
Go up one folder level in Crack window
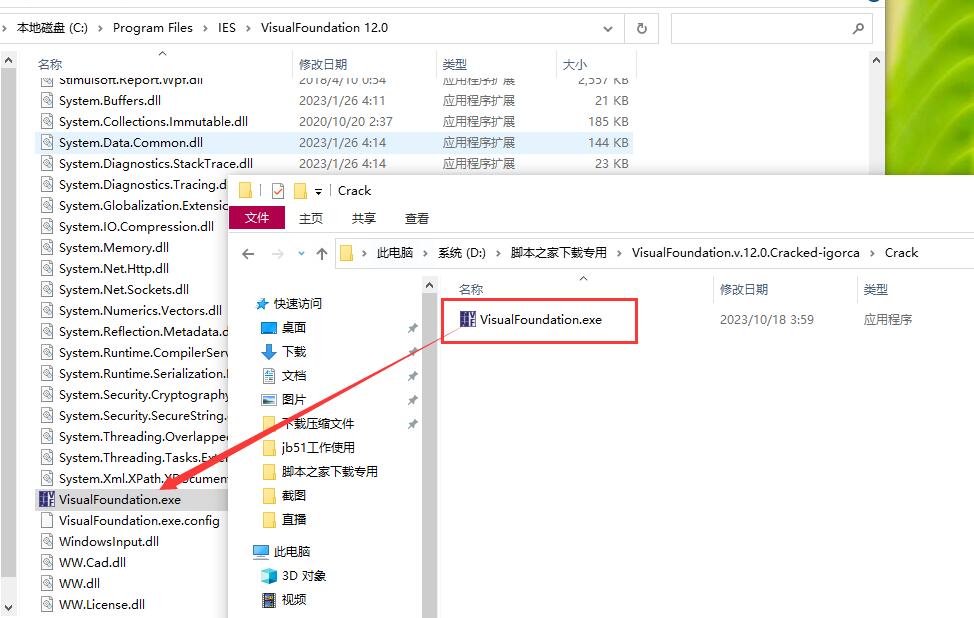point(322,253)
